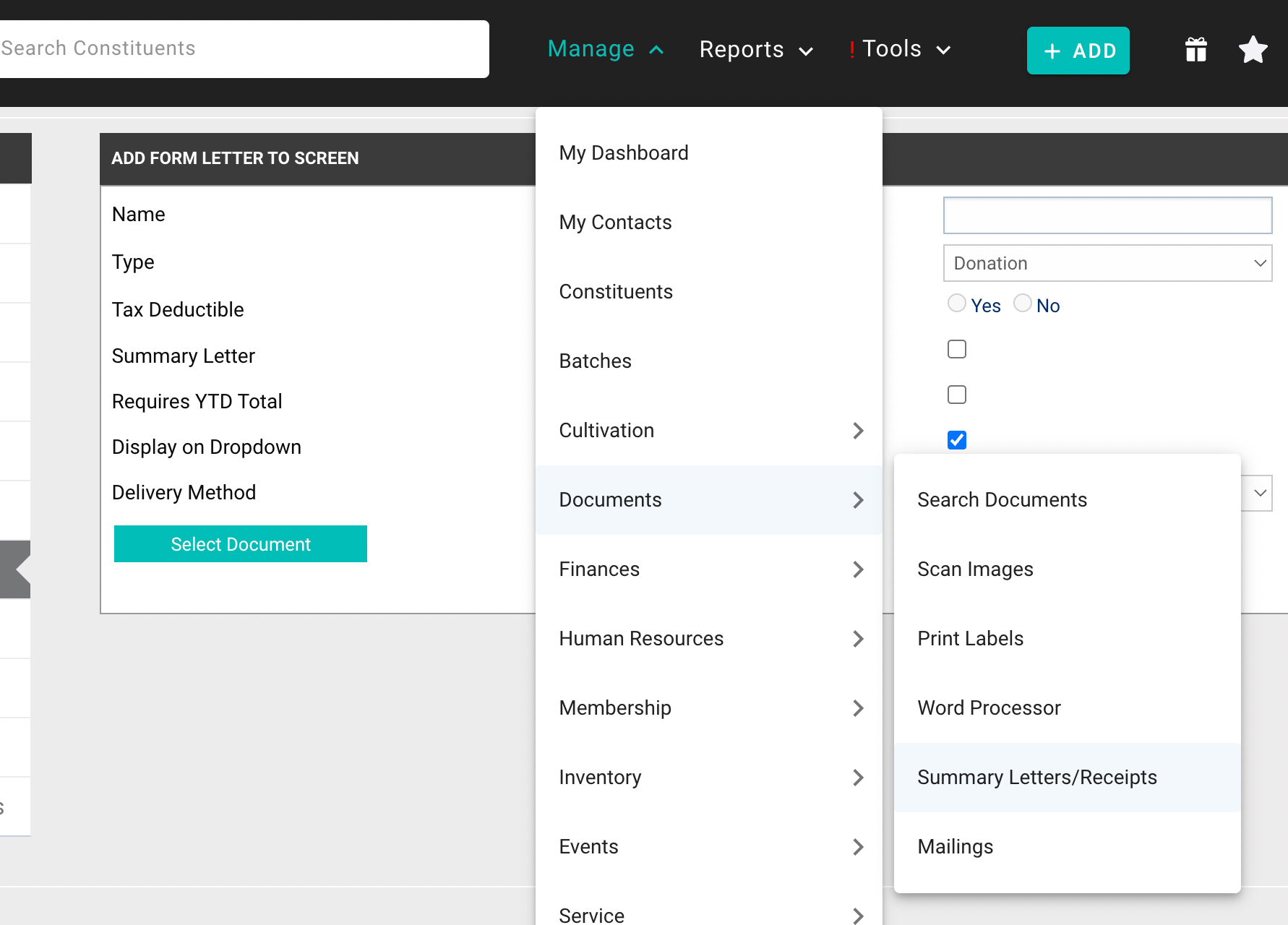Viewport: 1288px width, 925px height.
Task: Select the No radio for Tax Deductible
Action: point(1023,304)
